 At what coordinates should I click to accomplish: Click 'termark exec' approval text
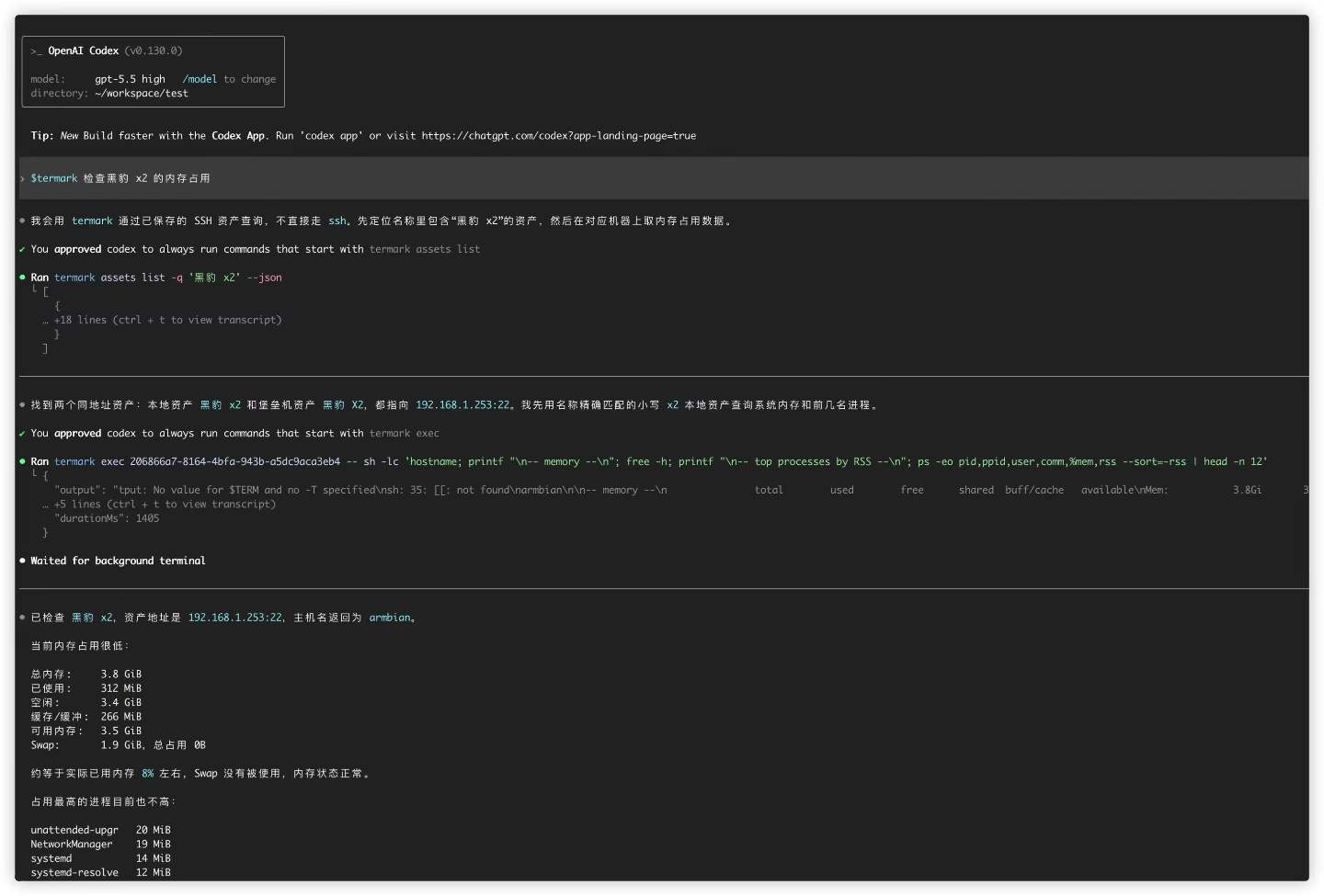tap(405, 434)
